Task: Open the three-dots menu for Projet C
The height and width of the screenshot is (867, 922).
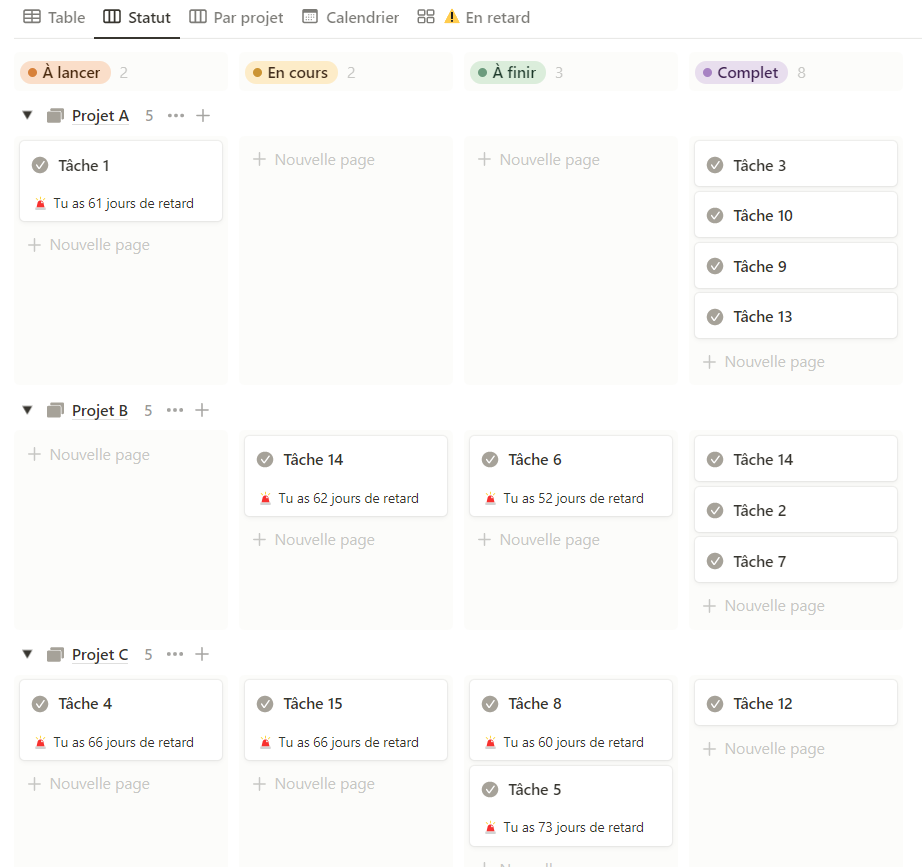Action: point(175,654)
